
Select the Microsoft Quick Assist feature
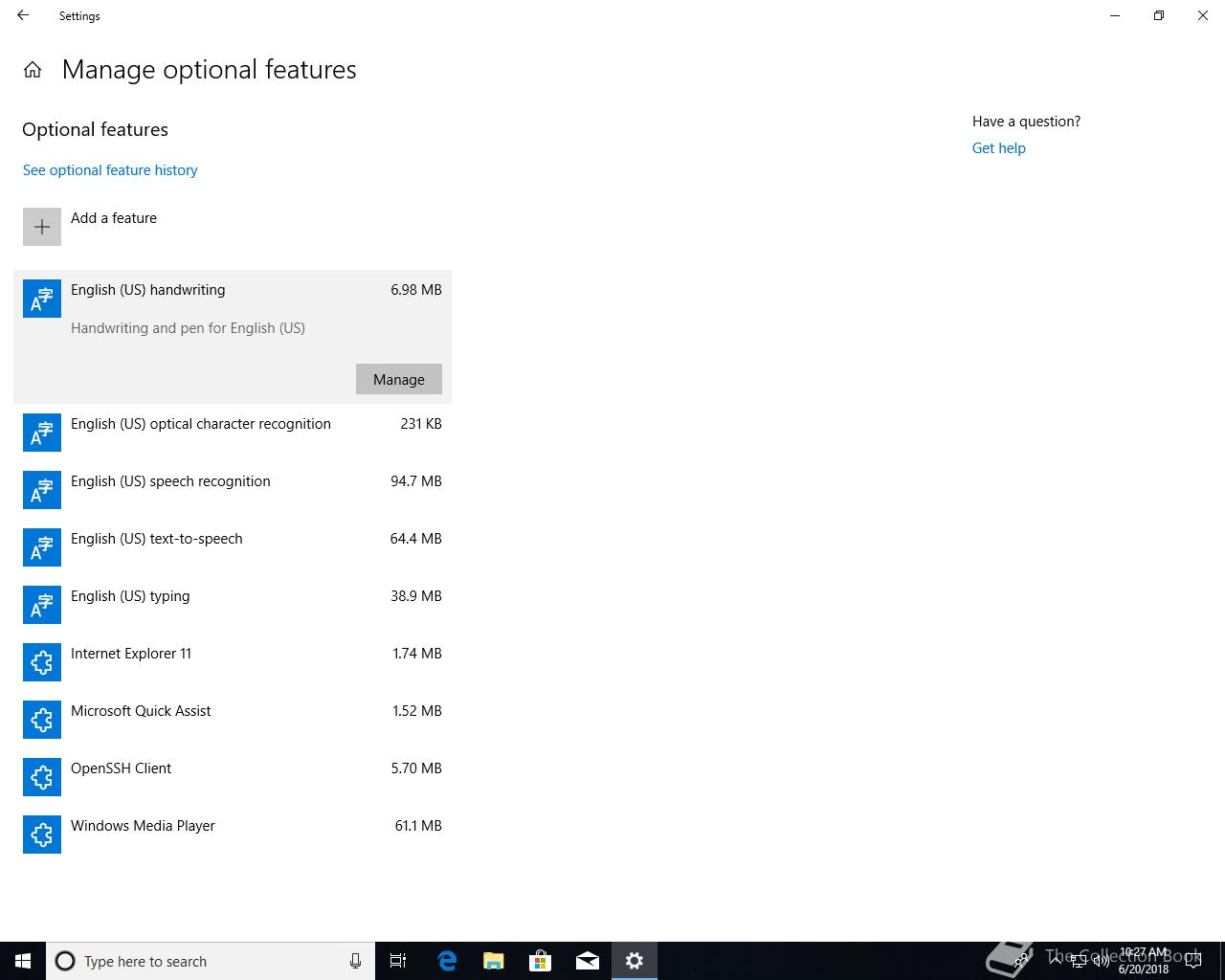(x=233, y=720)
